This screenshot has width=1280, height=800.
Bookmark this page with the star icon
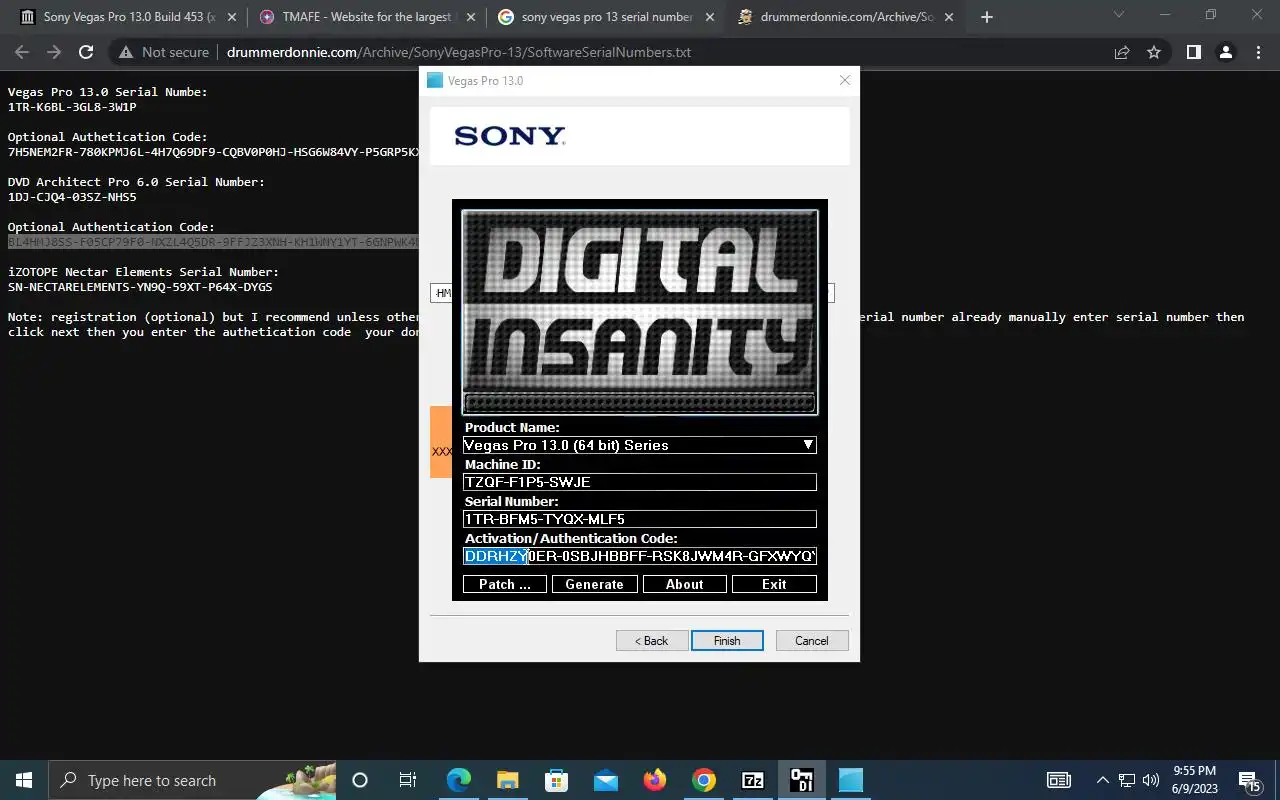(1154, 52)
